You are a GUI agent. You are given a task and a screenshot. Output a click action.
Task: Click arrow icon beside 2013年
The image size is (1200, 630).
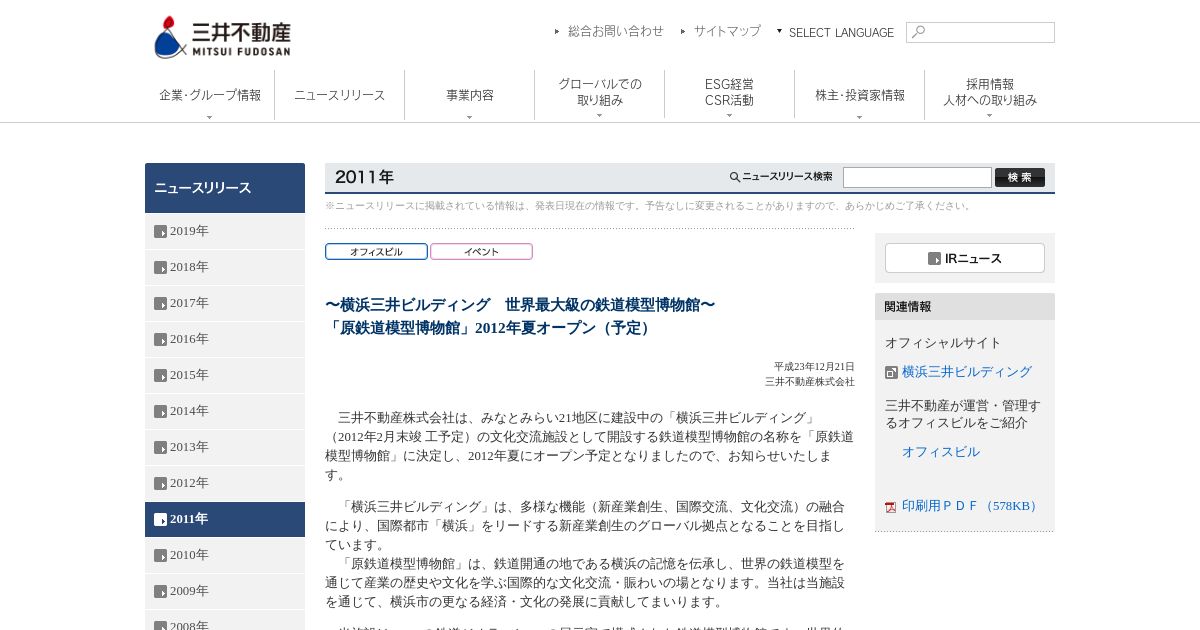click(x=160, y=448)
